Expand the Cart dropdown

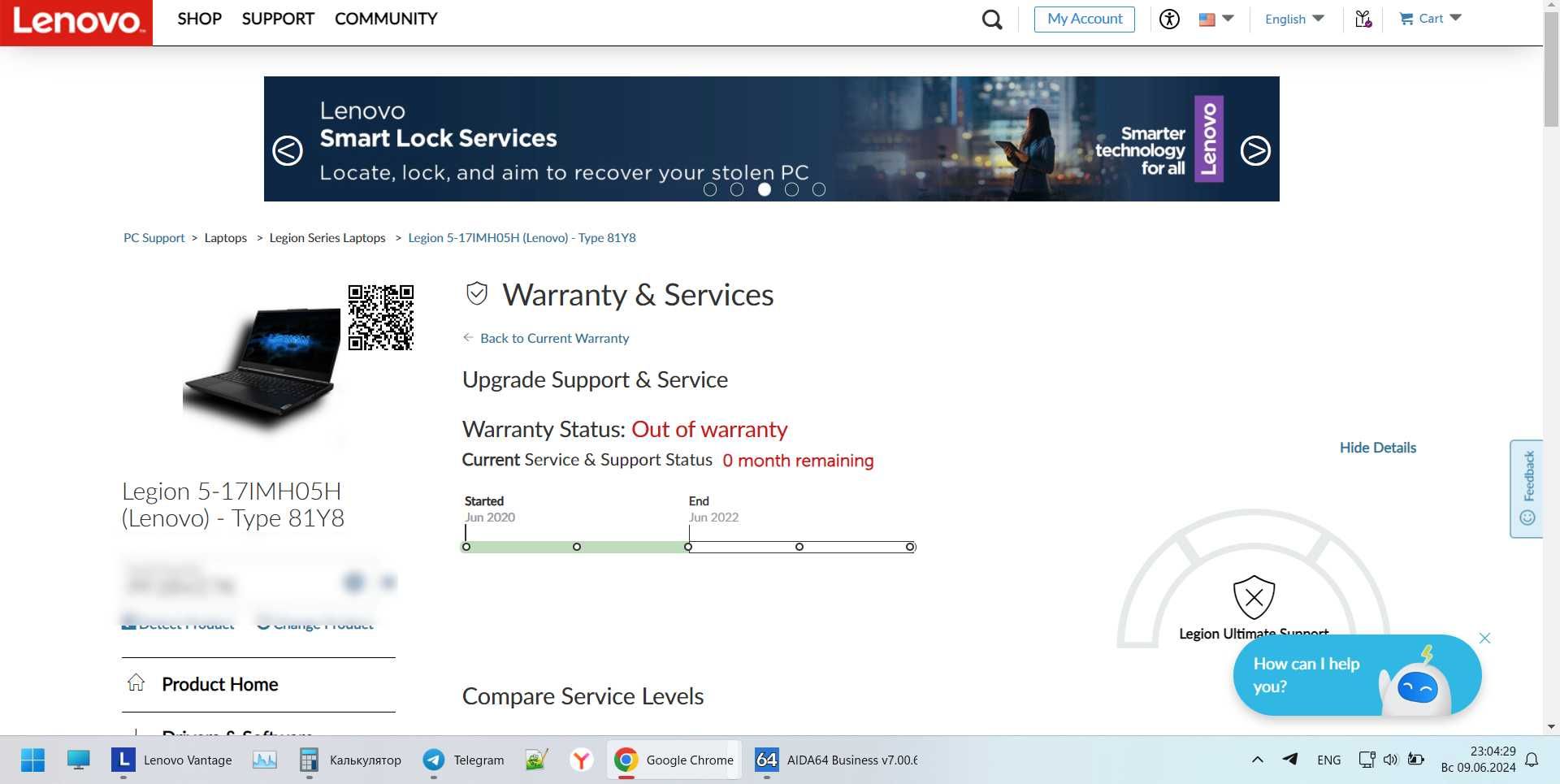1430,19
